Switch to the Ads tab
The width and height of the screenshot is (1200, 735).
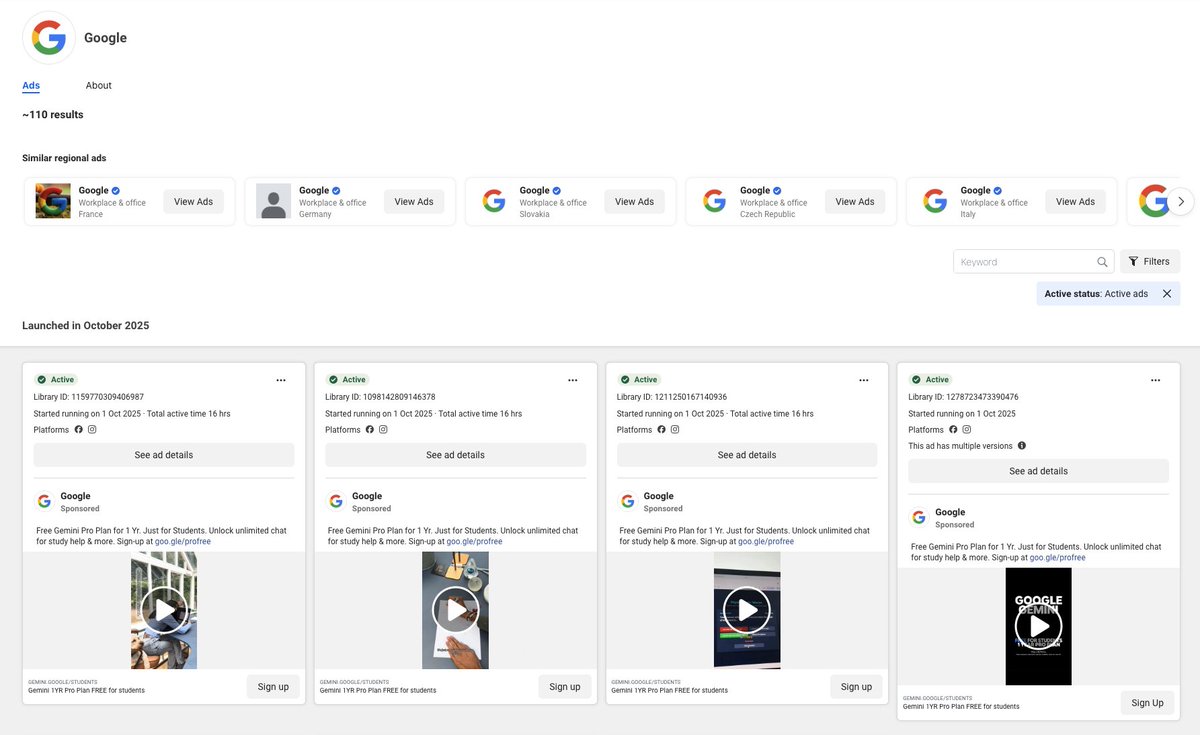click(x=30, y=85)
